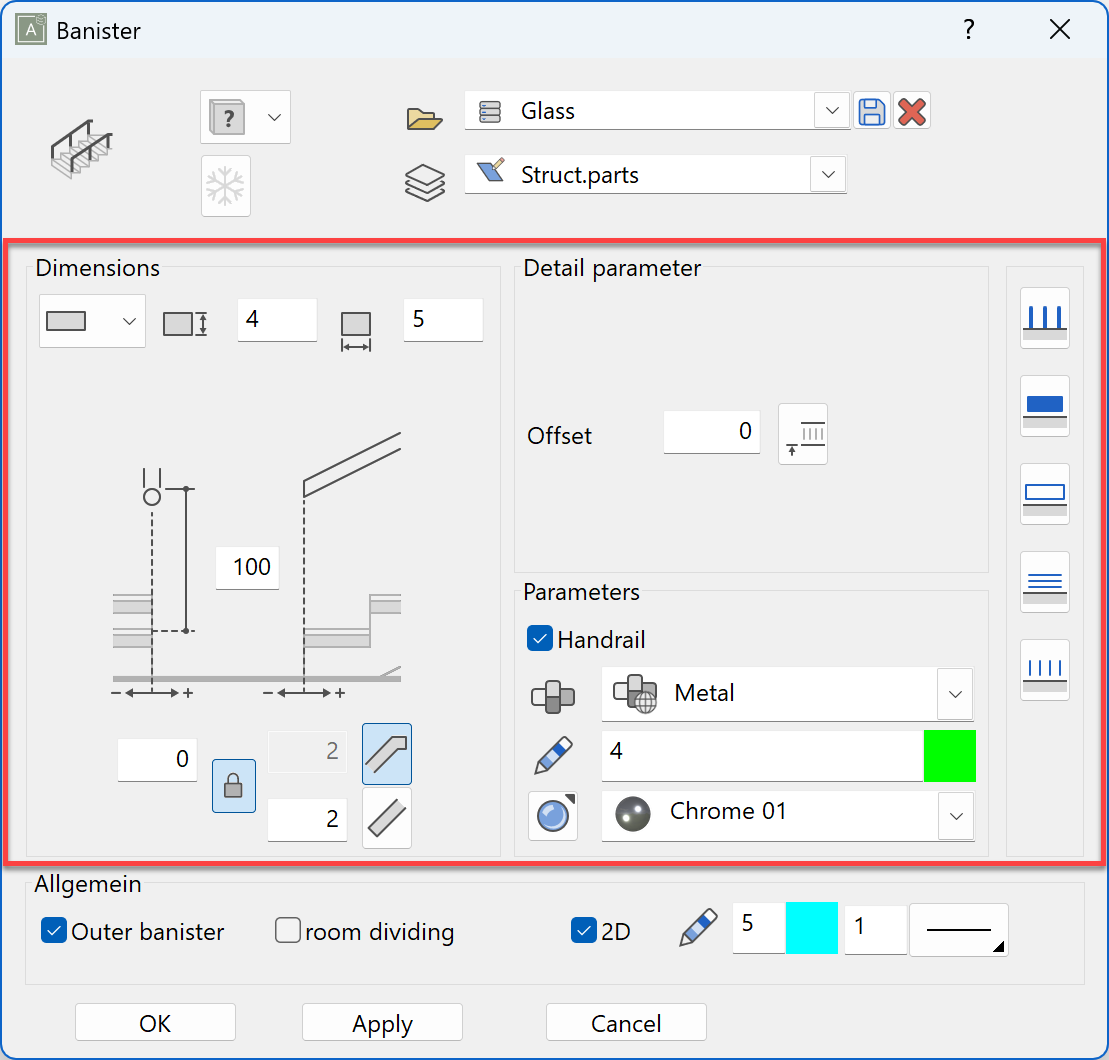Click the Cancel button
Screen dimensions: 1109x1060
point(626,1023)
